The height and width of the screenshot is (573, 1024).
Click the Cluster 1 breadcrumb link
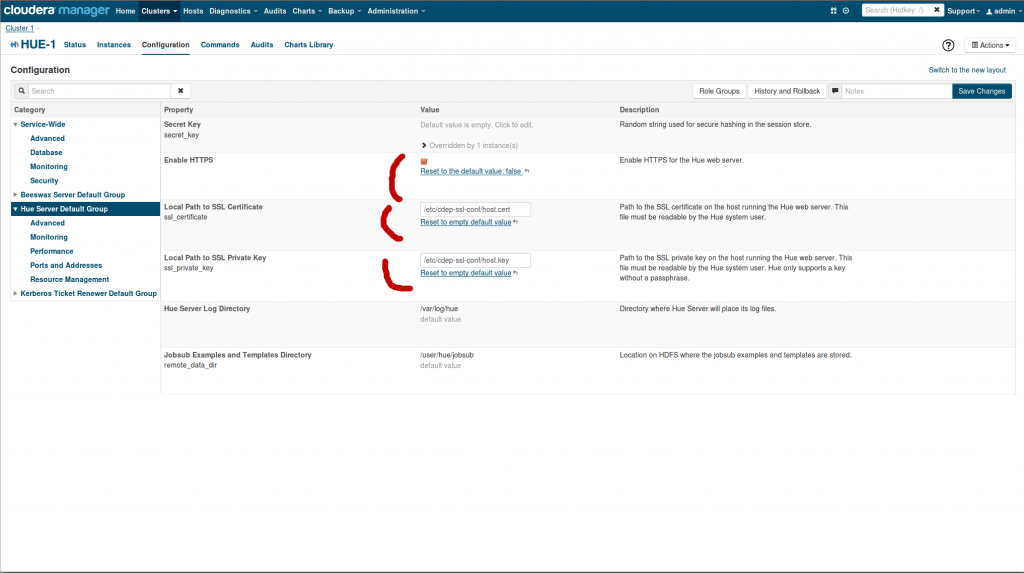(x=20, y=28)
